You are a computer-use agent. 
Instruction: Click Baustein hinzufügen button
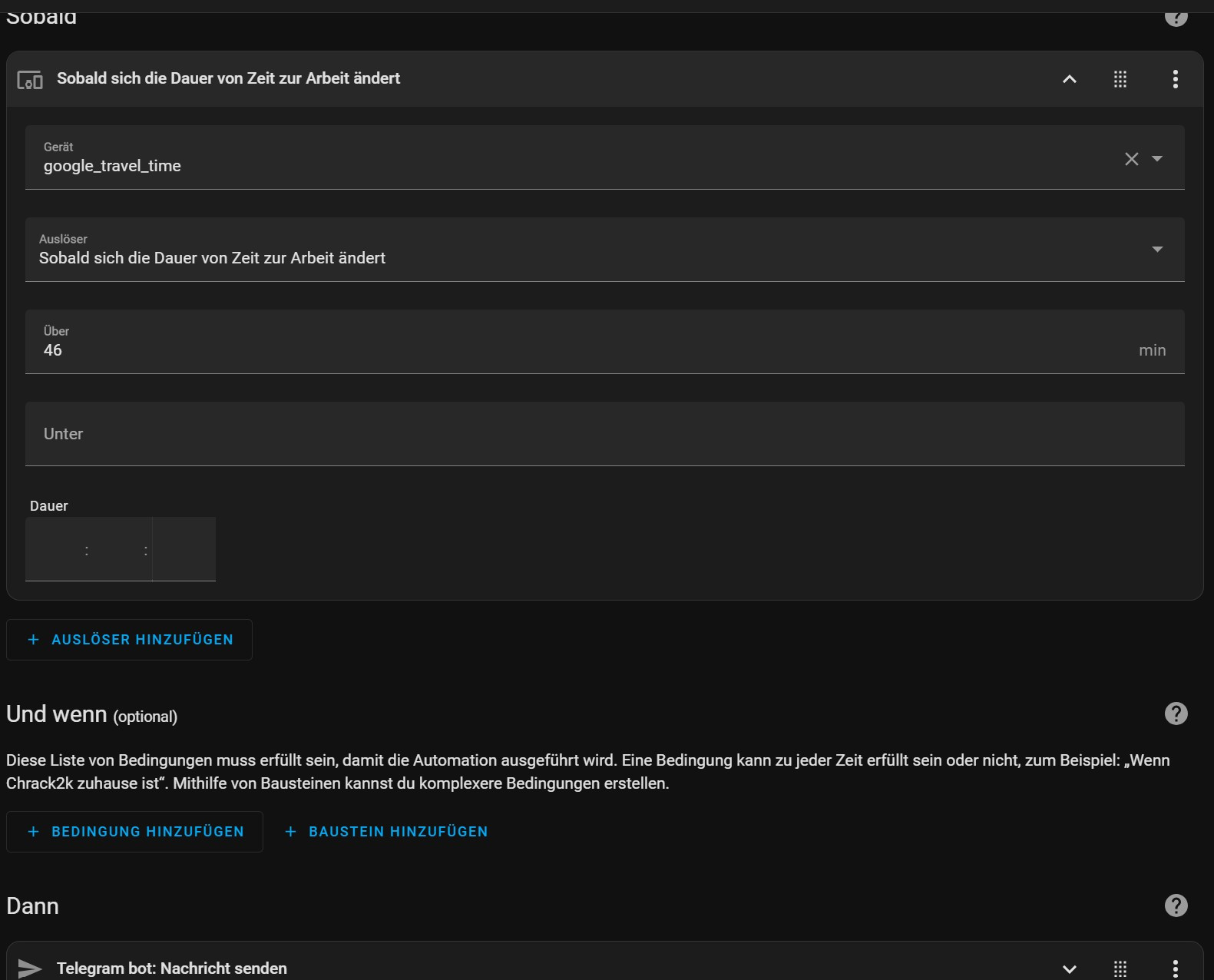386,832
